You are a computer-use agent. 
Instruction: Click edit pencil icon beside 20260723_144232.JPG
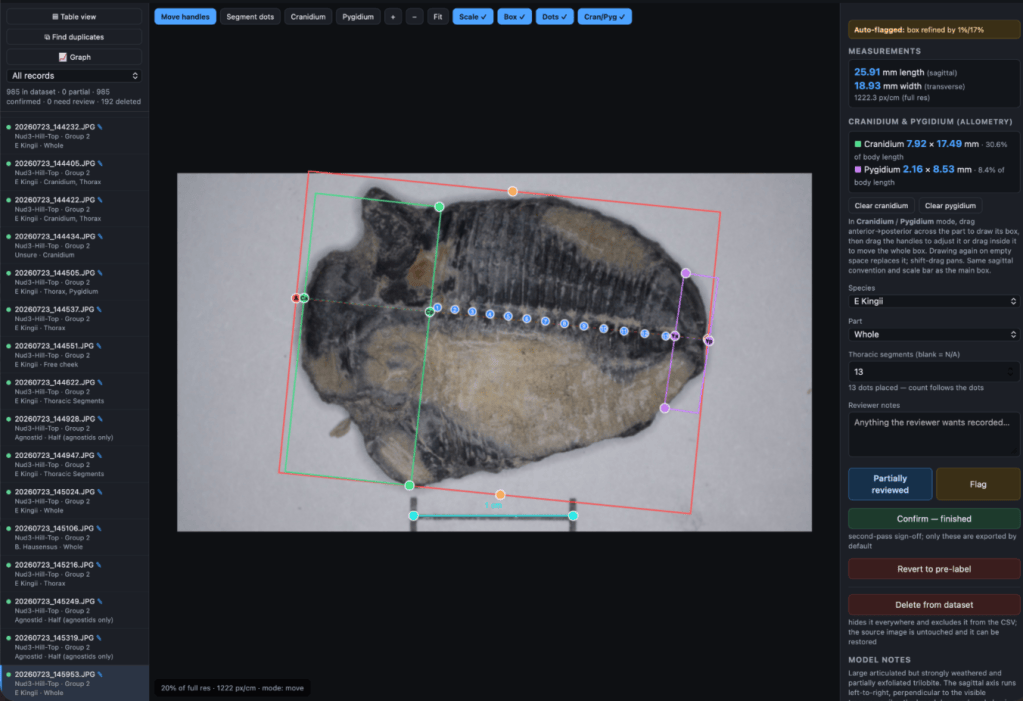coord(100,127)
